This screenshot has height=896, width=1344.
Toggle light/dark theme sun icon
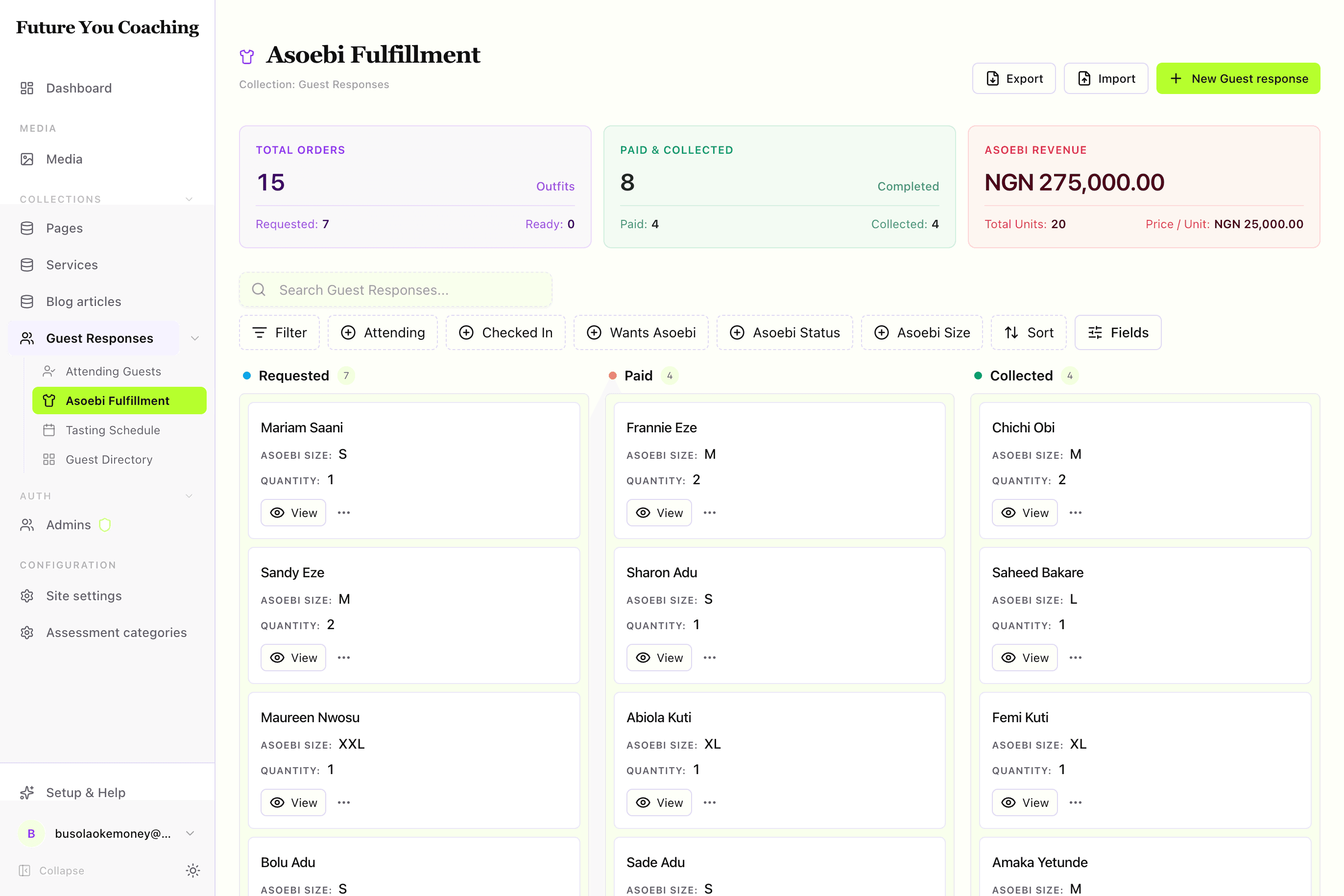pyautogui.click(x=192, y=870)
